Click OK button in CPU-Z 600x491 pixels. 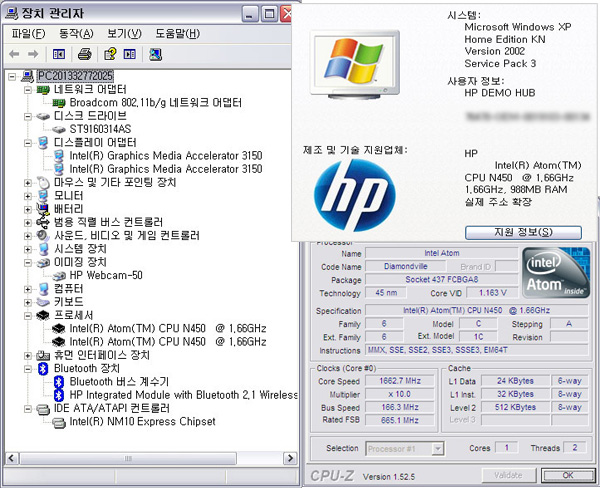click(567, 475)
